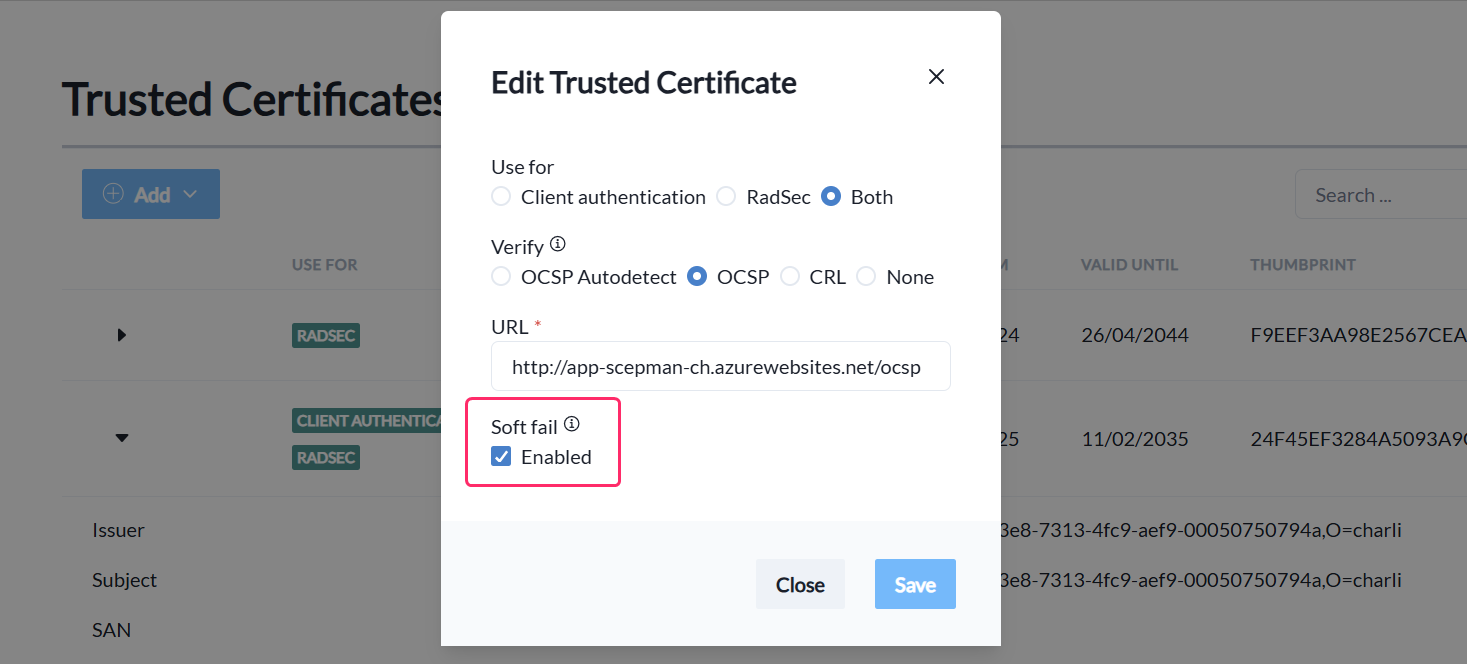Select the RadSec radio option
Image resolution: width=1467 pixels, height=664 pixels.
point(726,197)
